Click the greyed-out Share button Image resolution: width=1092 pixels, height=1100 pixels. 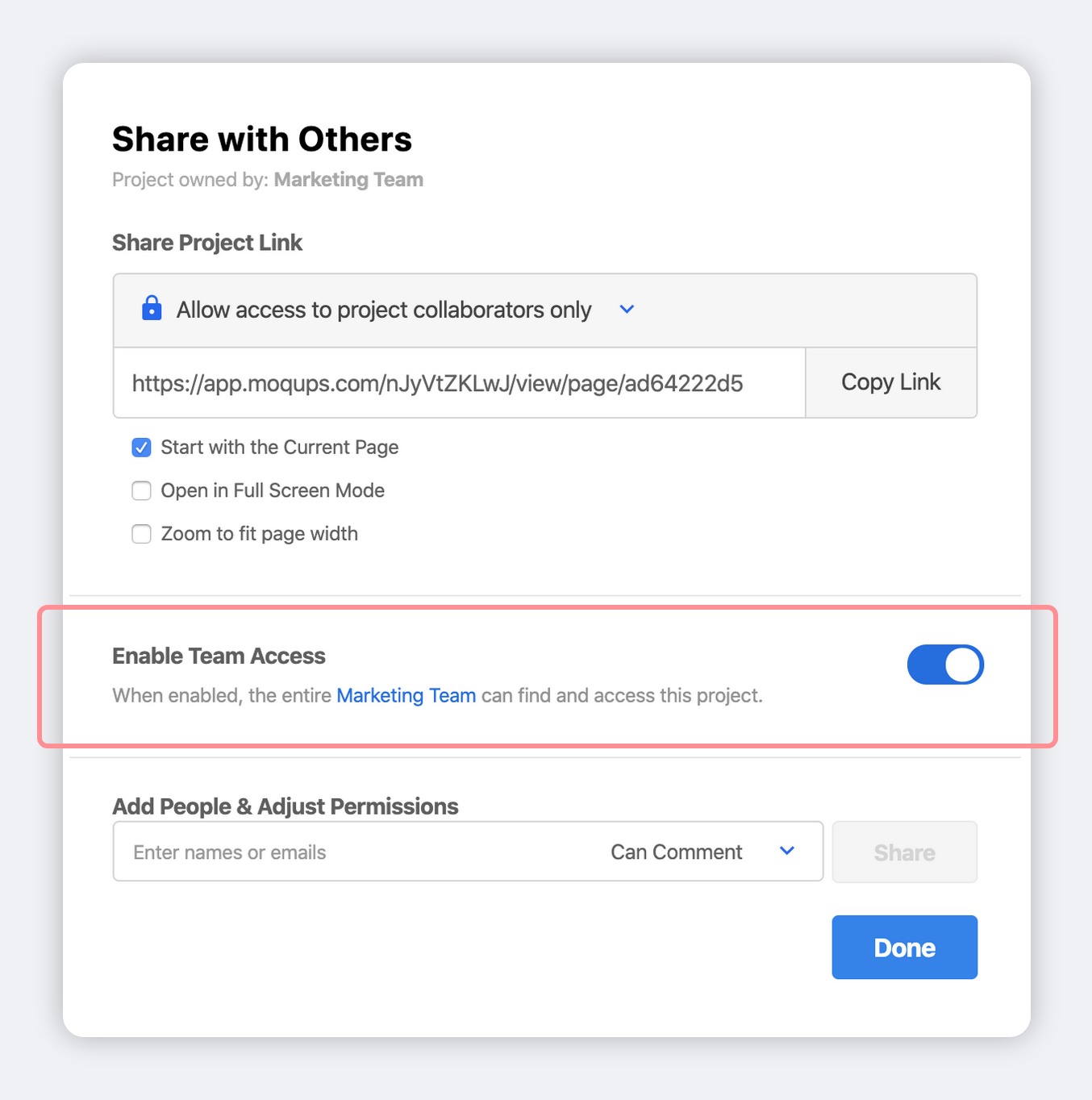click(904, 852)
